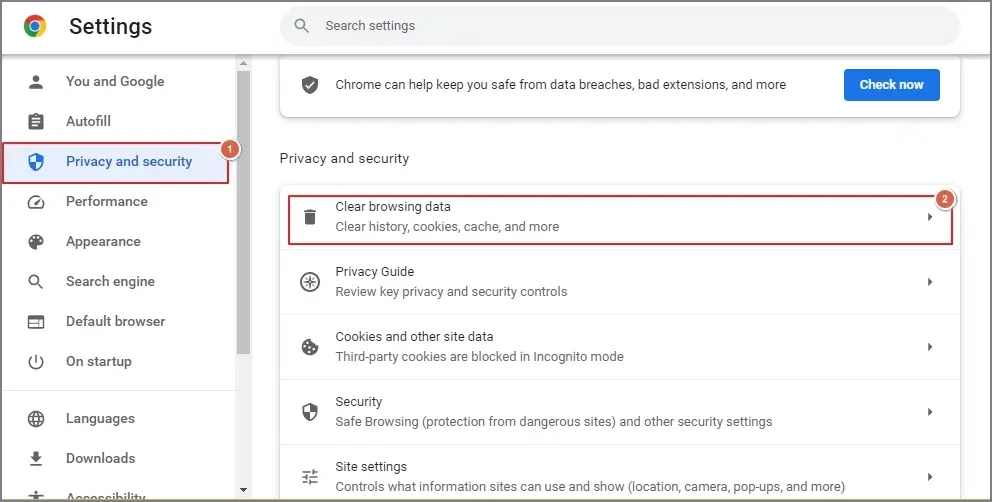Click the Privacy and security shield icon
This screenshot has height=502, width=992.
point(36,162)
